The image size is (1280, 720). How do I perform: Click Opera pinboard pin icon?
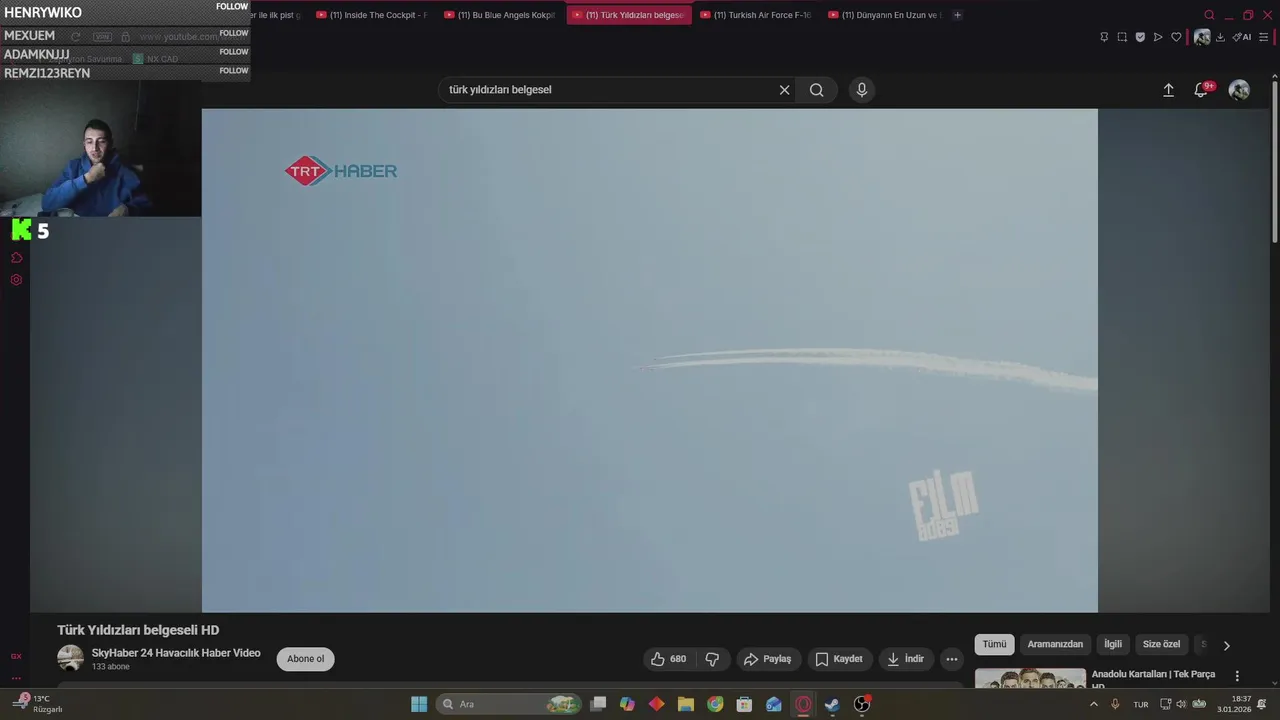[1104, 37]
